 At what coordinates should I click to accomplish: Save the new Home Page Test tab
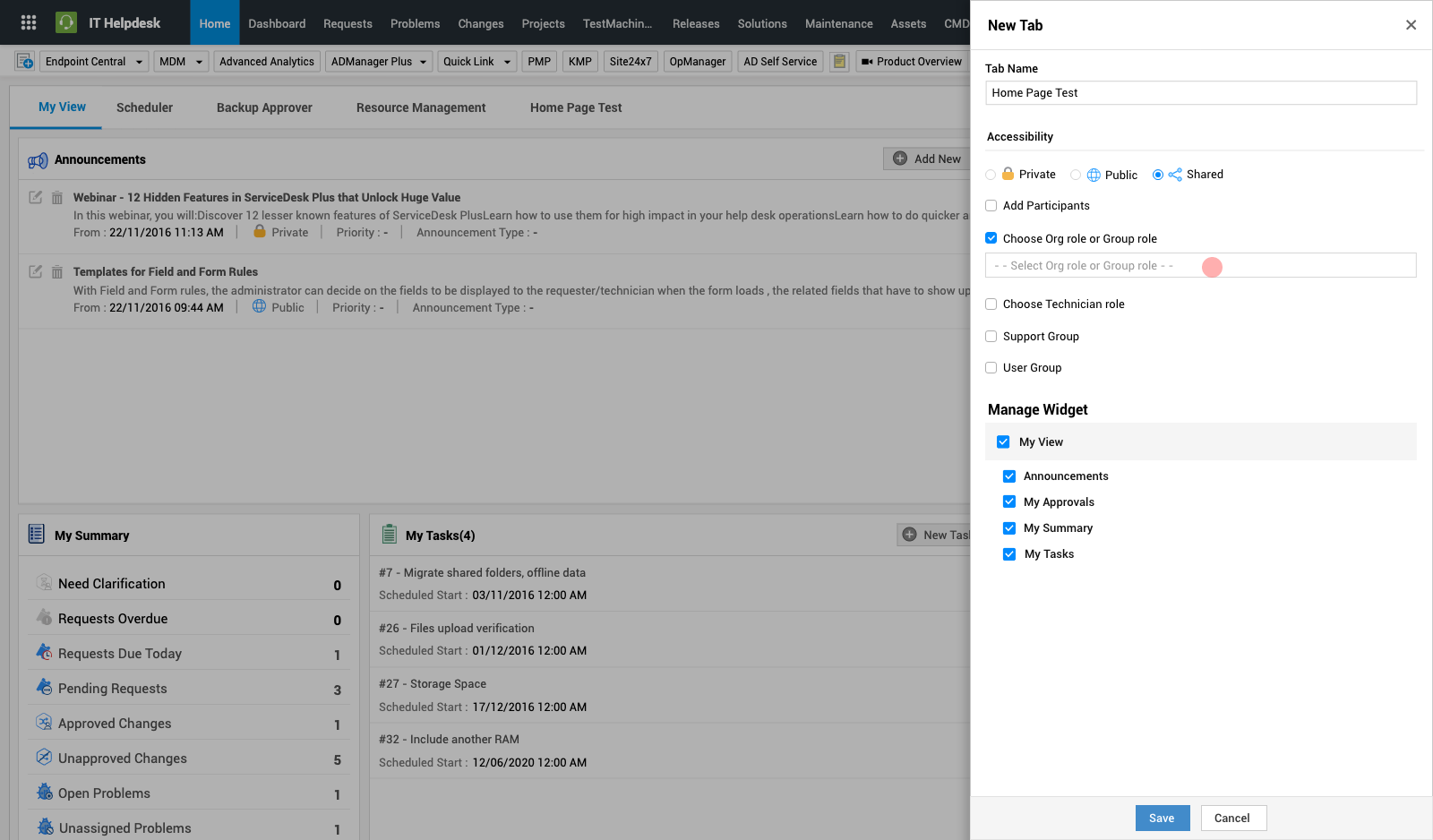[x=1162, y=818]
